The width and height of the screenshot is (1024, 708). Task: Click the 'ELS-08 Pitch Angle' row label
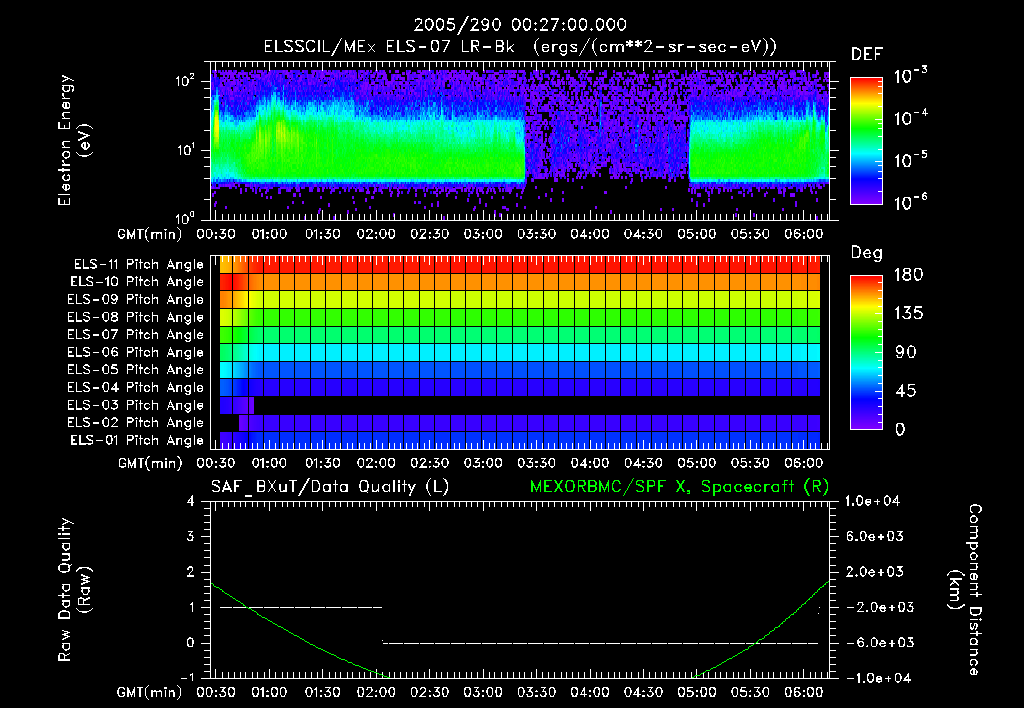click(136, 317)
